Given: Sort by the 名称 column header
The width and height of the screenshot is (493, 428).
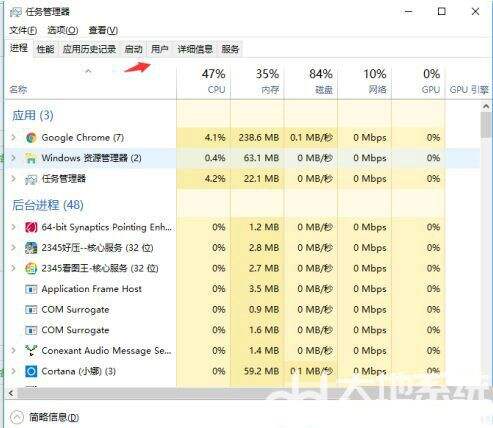Looking at the screenshot, I should pyautogui.click(x=91, y=83).
